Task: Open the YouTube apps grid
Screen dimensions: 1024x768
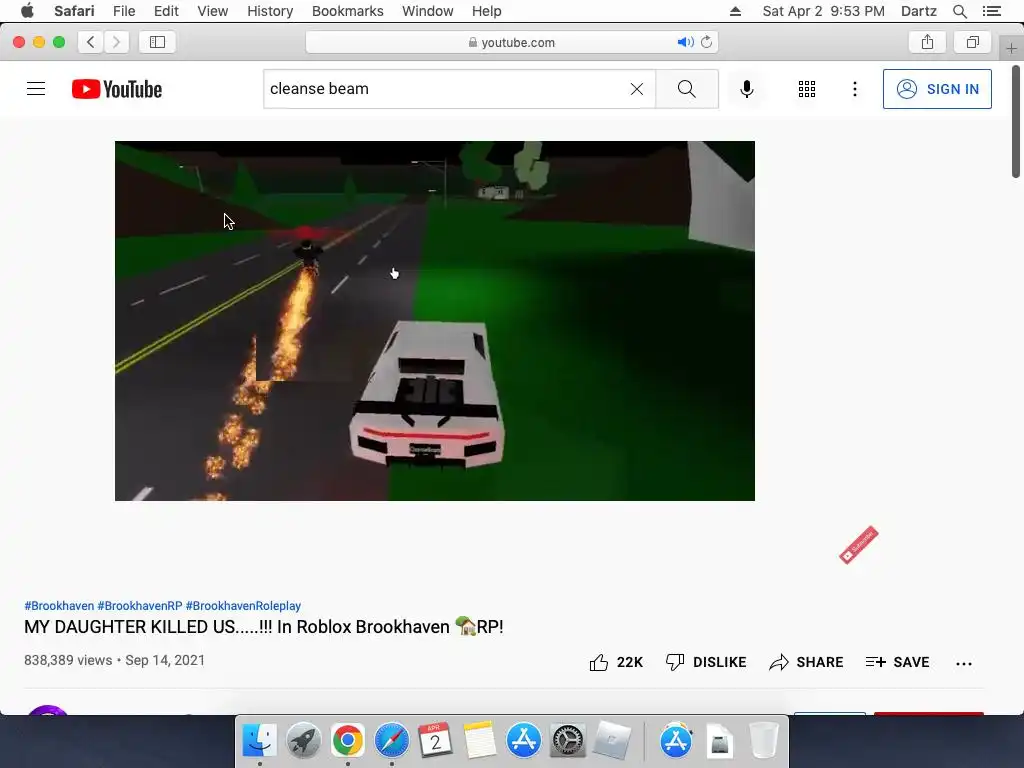Action: (x=807, y=89)
